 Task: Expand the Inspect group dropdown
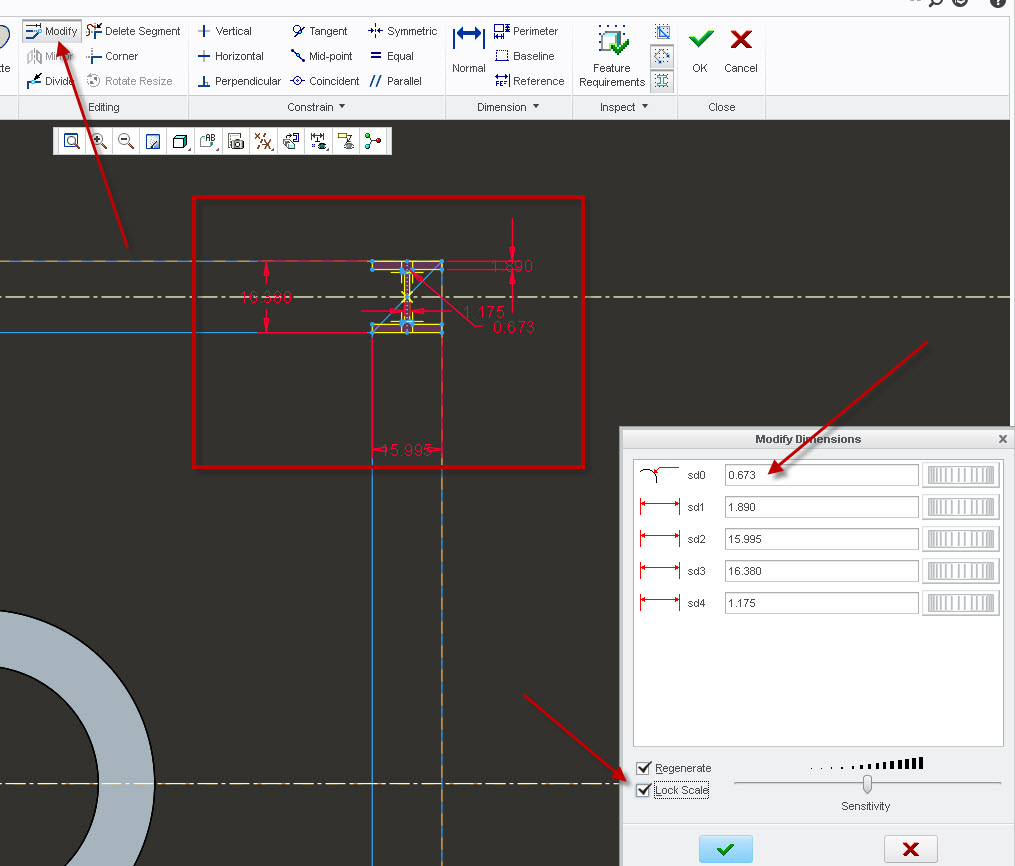[x=624, y=107]
